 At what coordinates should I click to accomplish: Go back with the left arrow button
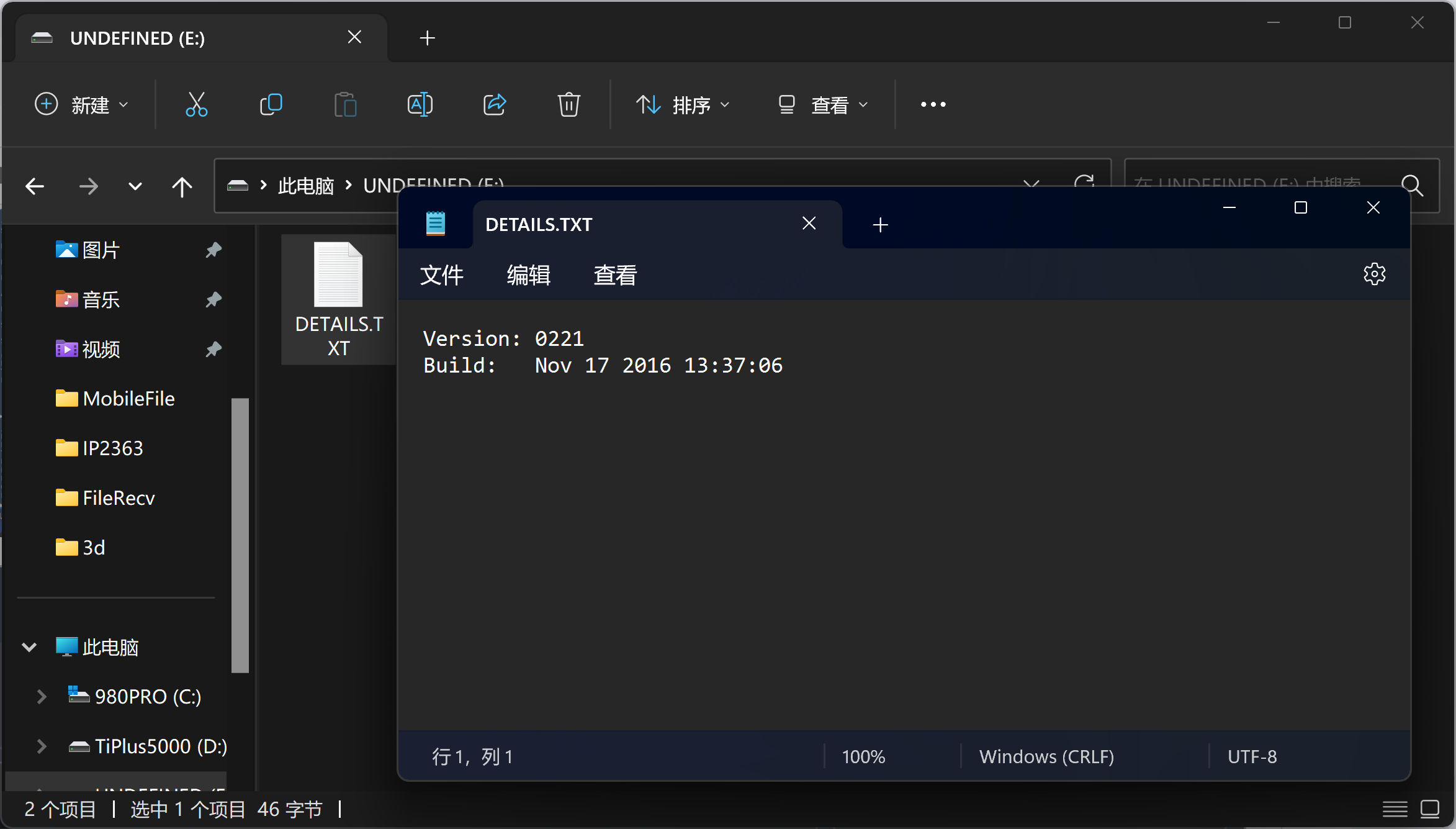[x=35, y=186]
